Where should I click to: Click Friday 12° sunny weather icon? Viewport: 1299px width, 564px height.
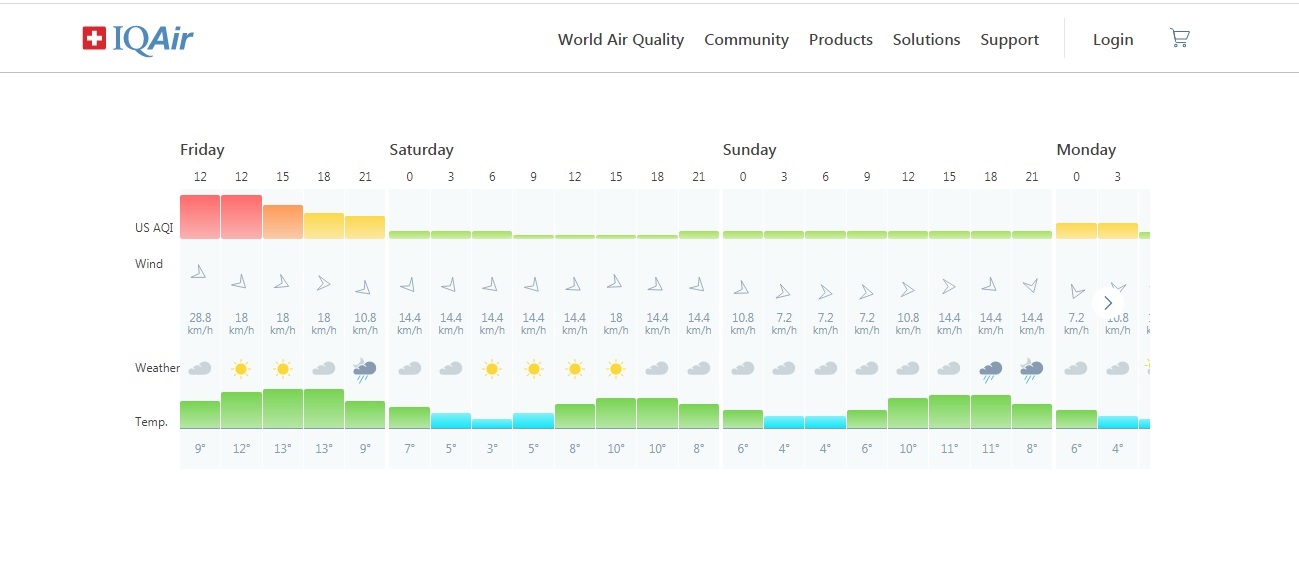tap(241, 369)
